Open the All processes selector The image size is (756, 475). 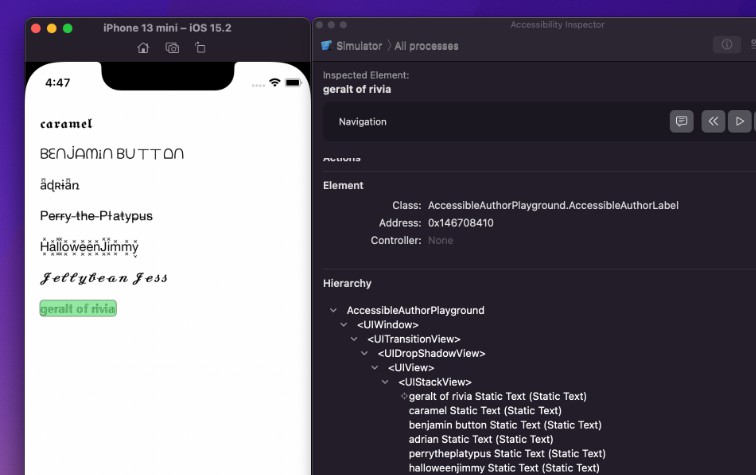(426, 46)
